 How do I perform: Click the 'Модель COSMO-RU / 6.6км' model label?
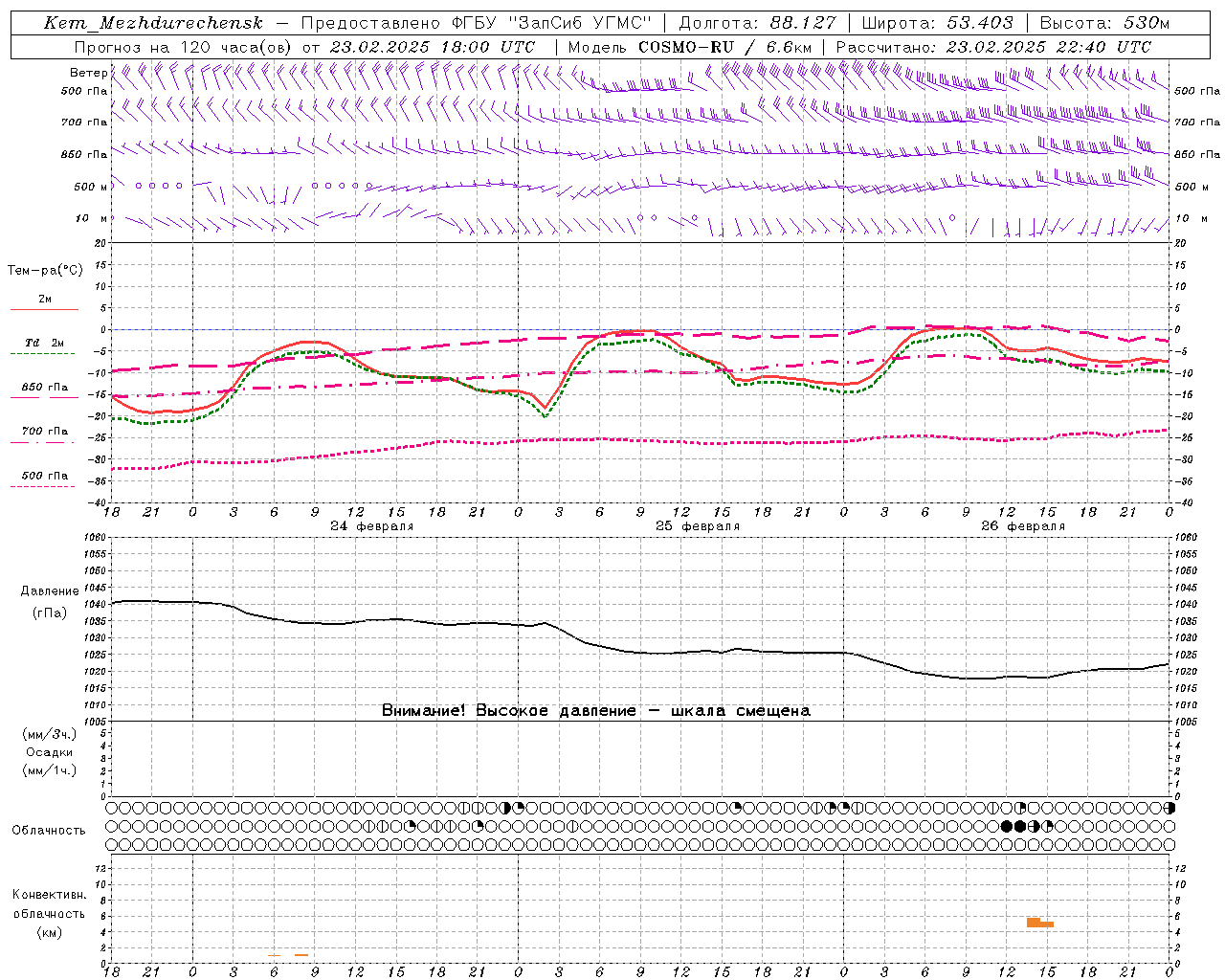[x=689, y=47]
